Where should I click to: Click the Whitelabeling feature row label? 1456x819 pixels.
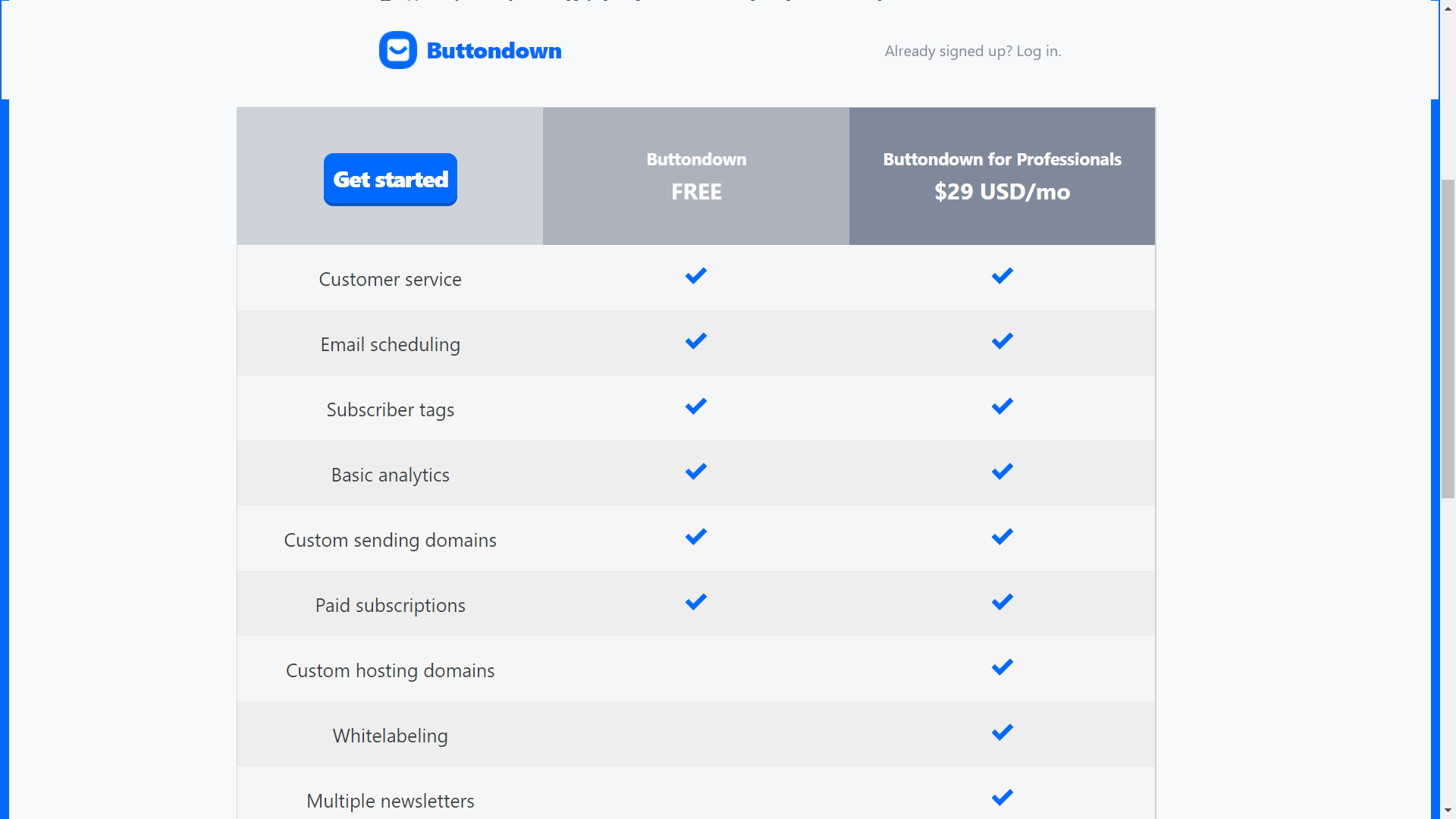click(390, 734)
